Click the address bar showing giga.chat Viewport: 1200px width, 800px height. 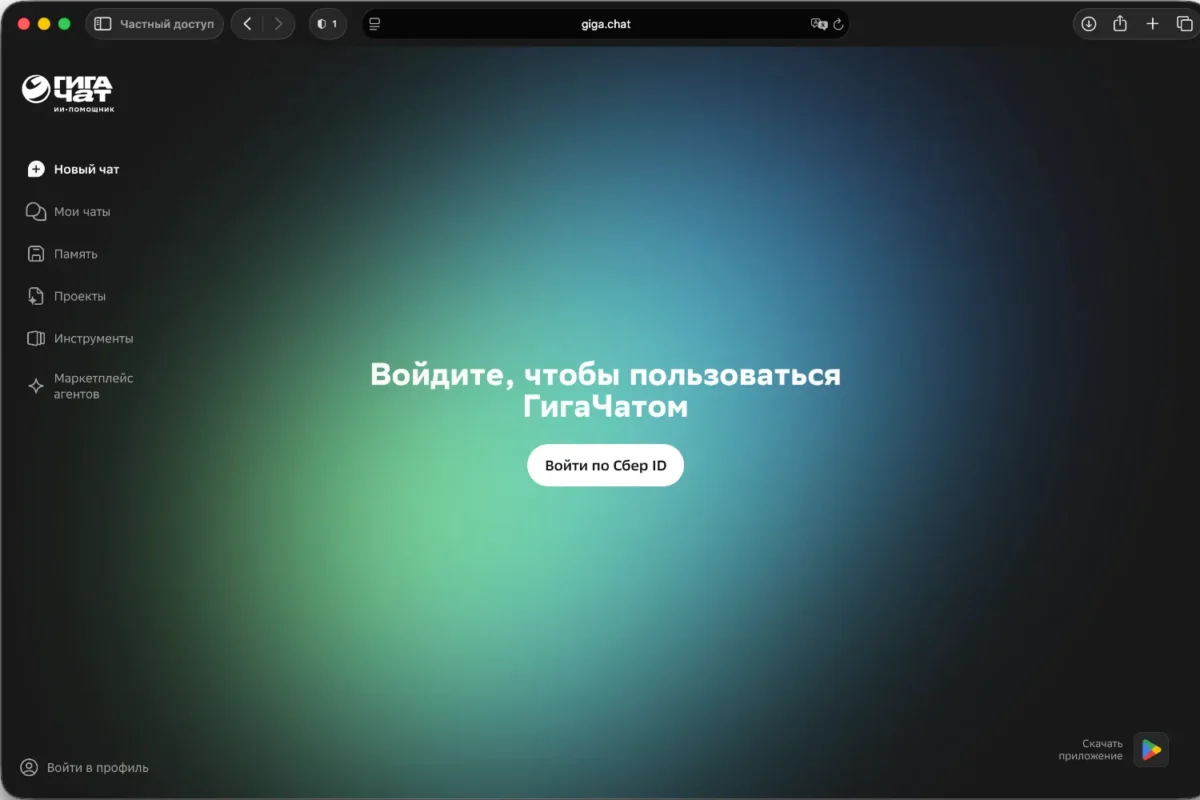(605, 23)
